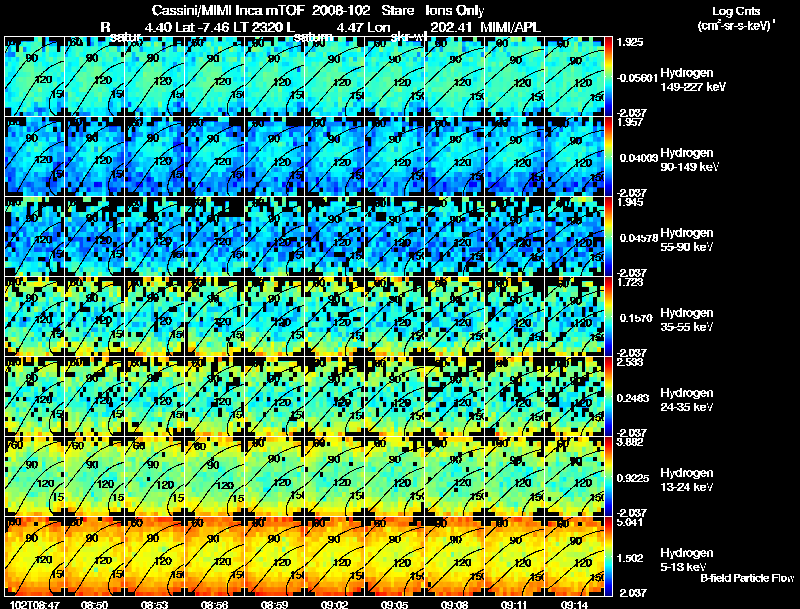Click the color scale bar for 90-149 keV
Viewport: 800px width, 609px height.
point(608,156)
